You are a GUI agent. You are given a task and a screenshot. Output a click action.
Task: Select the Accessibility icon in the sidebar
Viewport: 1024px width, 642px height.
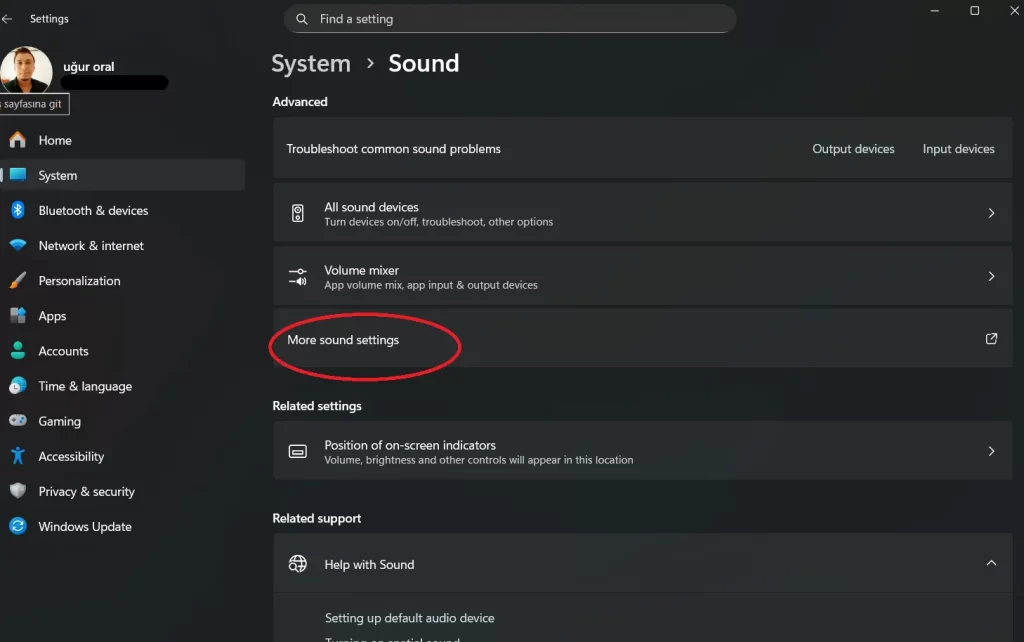click(19, 456)
